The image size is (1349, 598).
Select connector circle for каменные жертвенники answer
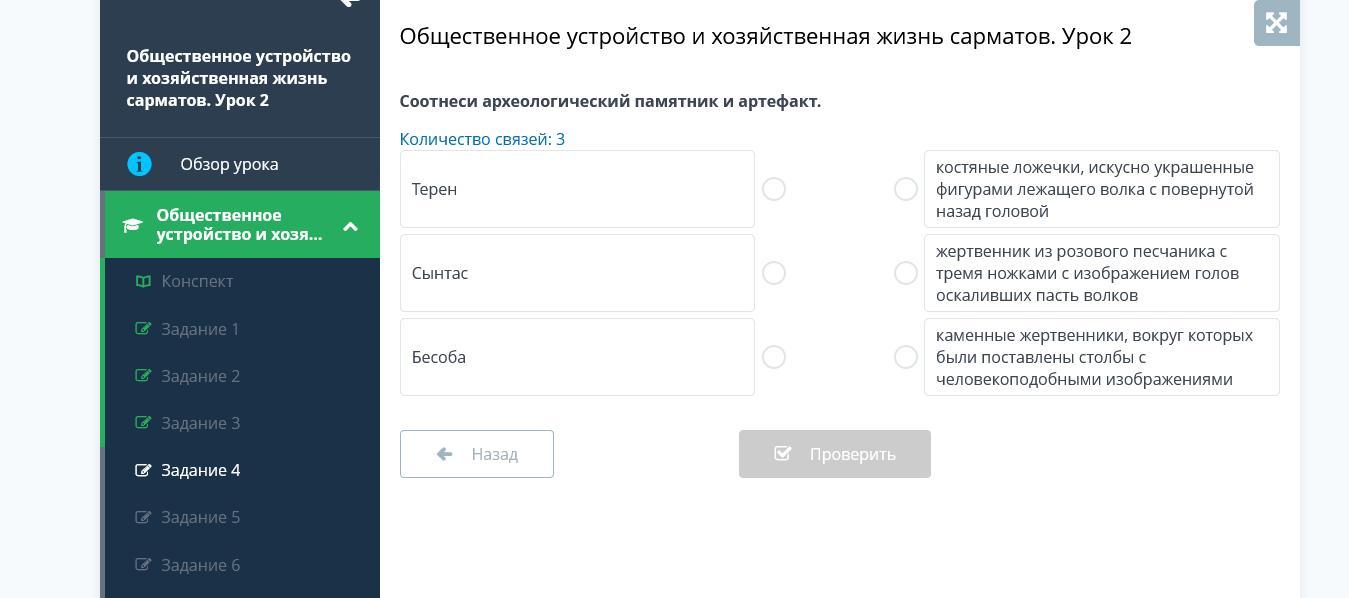pos(905,357)
